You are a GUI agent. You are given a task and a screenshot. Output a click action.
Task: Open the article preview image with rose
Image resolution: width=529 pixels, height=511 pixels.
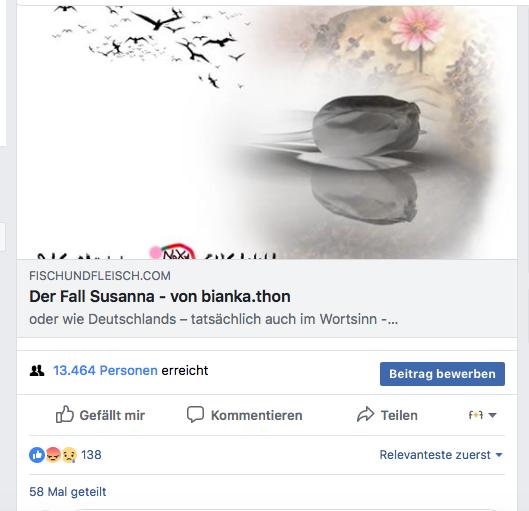click(x=267, y=132)
